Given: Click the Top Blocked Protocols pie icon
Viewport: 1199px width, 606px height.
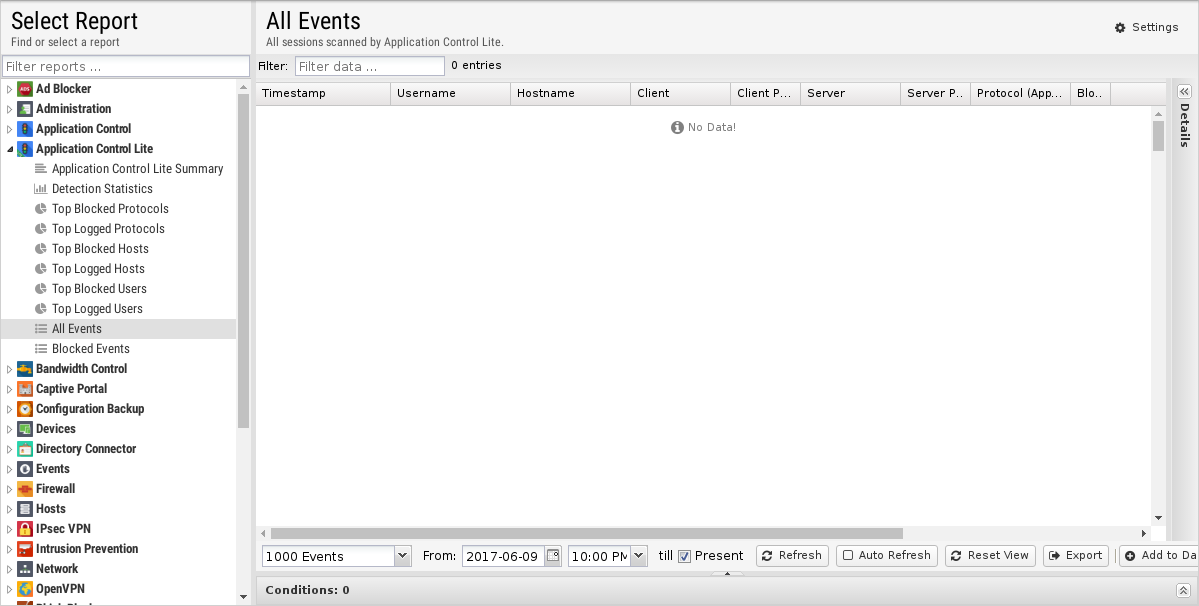Looking at the screenshot, I should pos(41,209).
